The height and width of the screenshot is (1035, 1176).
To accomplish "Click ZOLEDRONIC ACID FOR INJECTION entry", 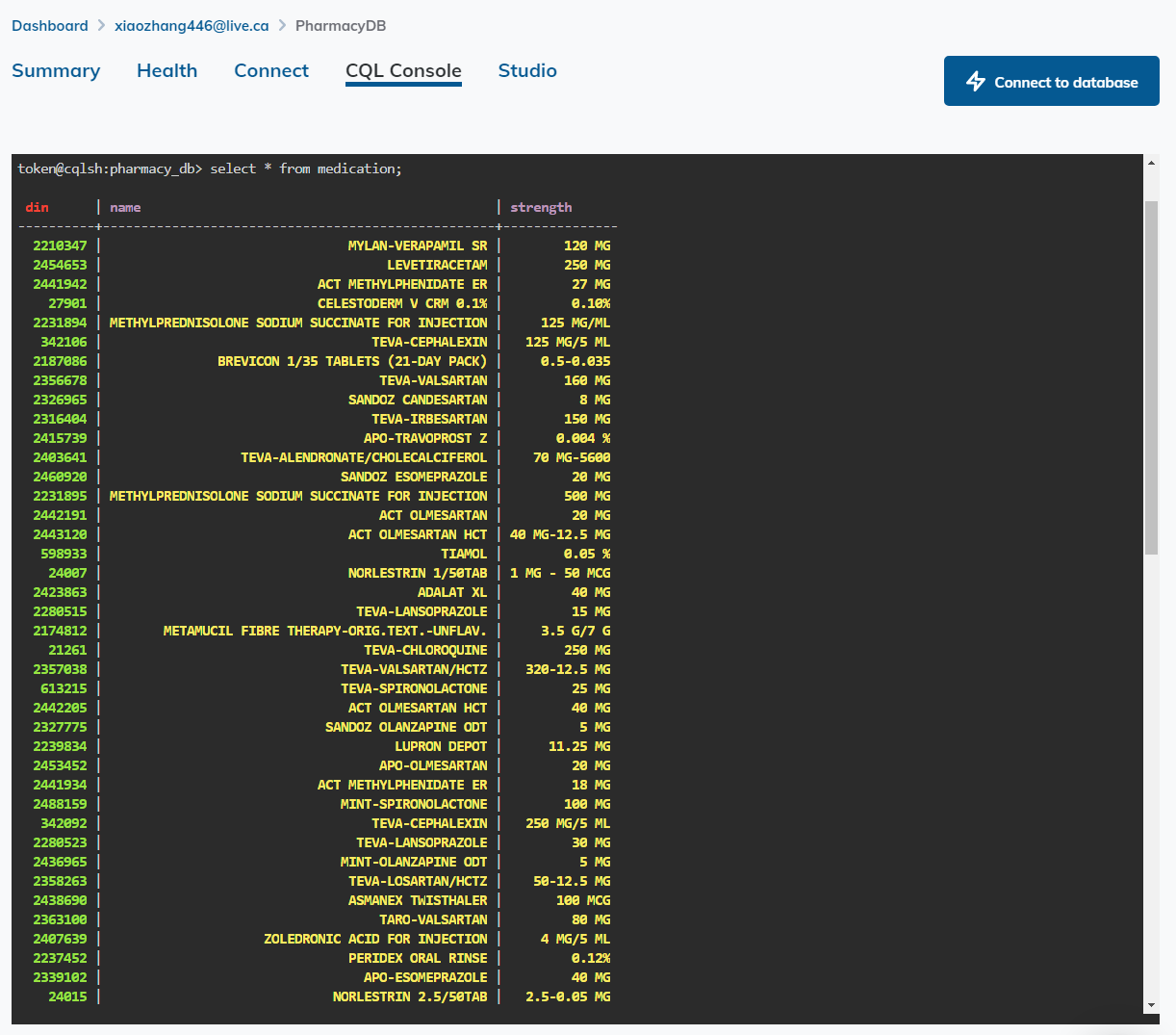I will (x=375, y=939).
